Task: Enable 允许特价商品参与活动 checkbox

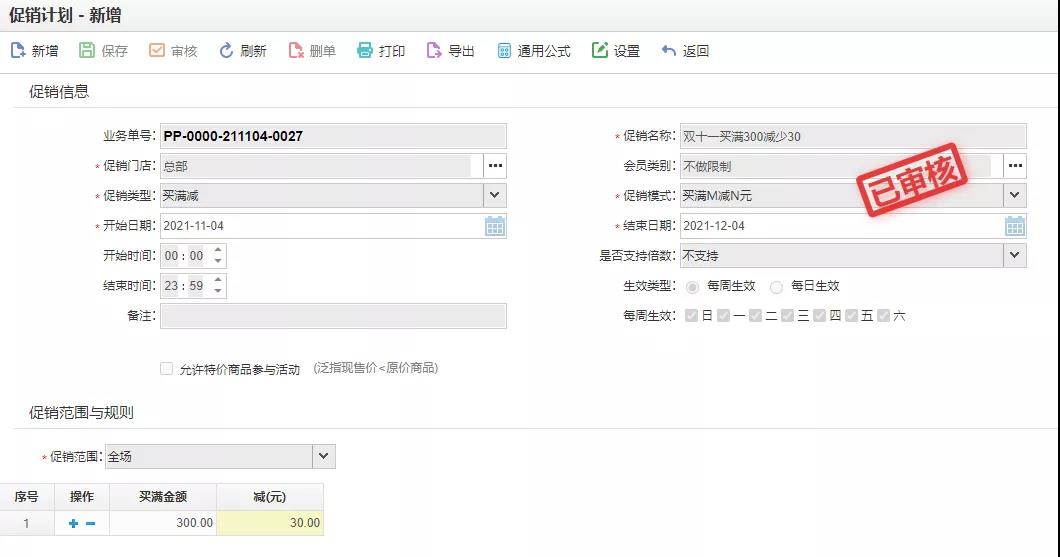Action: 167,369
